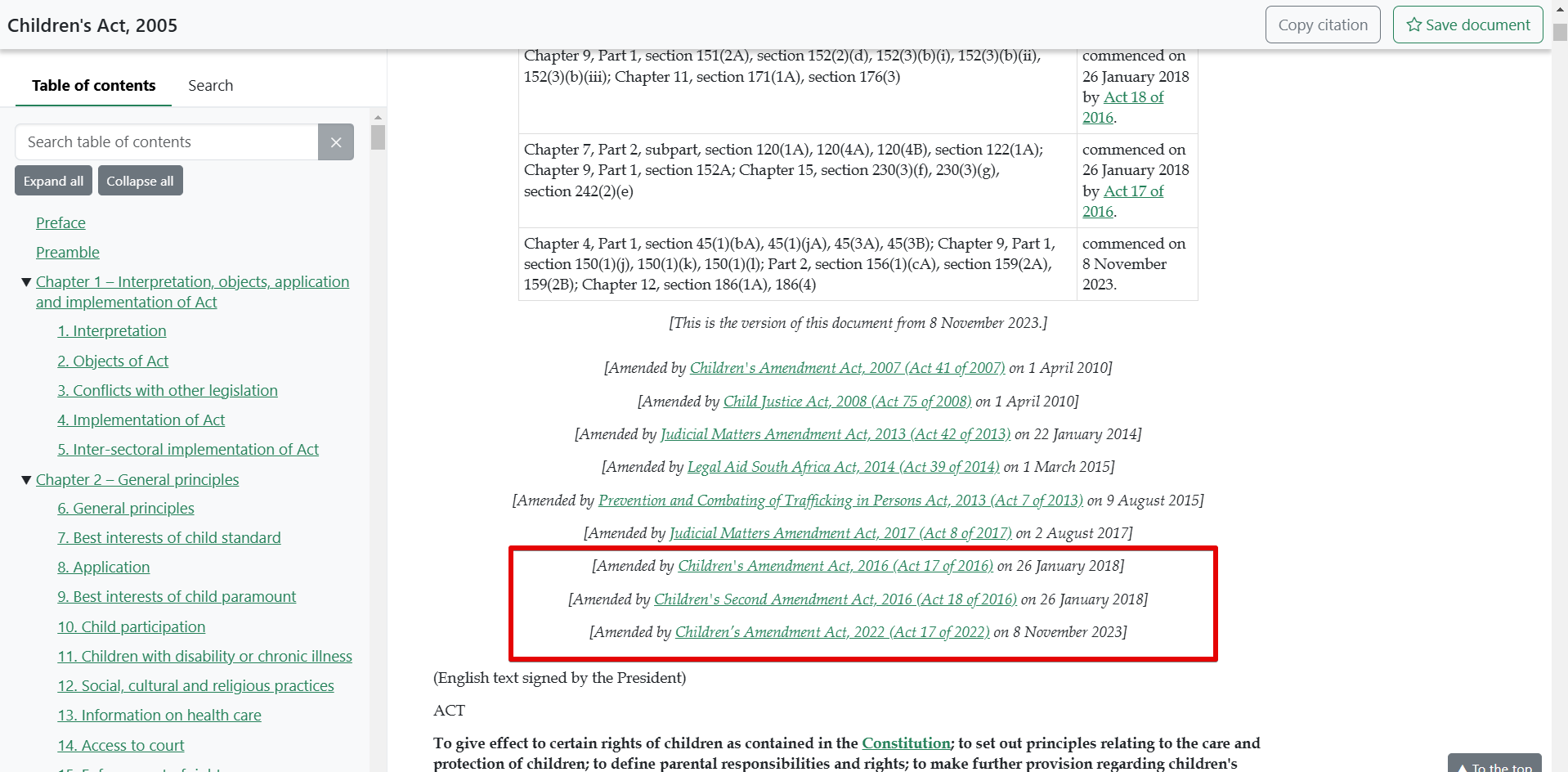The width and height of the screenshot is (1568, 772).
Task: Switch to the Search tab
Action: tap(210, 86)
